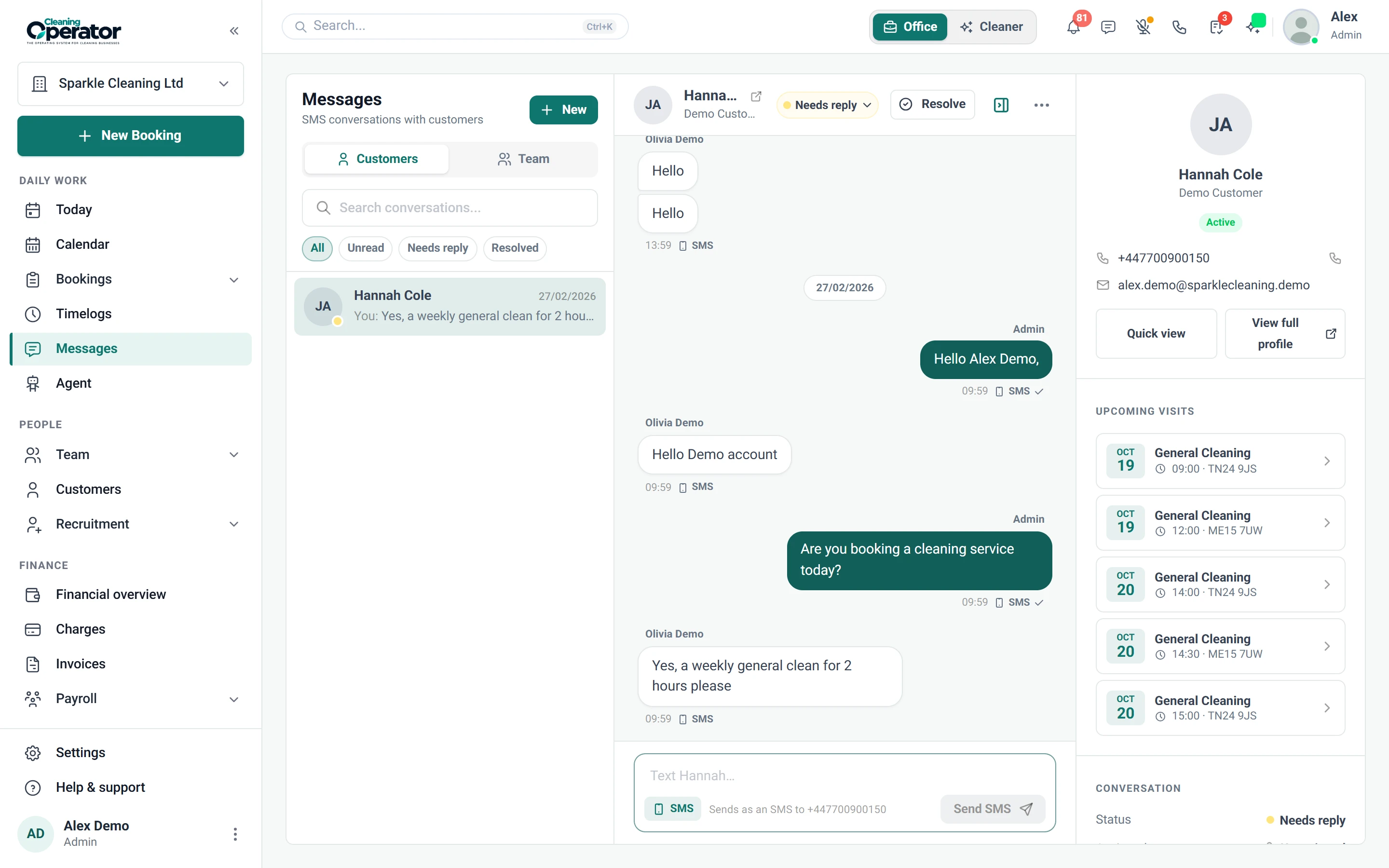Viewport: 1389px width, 868px height.
Task: Click the Text Hannah message box
Action: tap(844, 775)
